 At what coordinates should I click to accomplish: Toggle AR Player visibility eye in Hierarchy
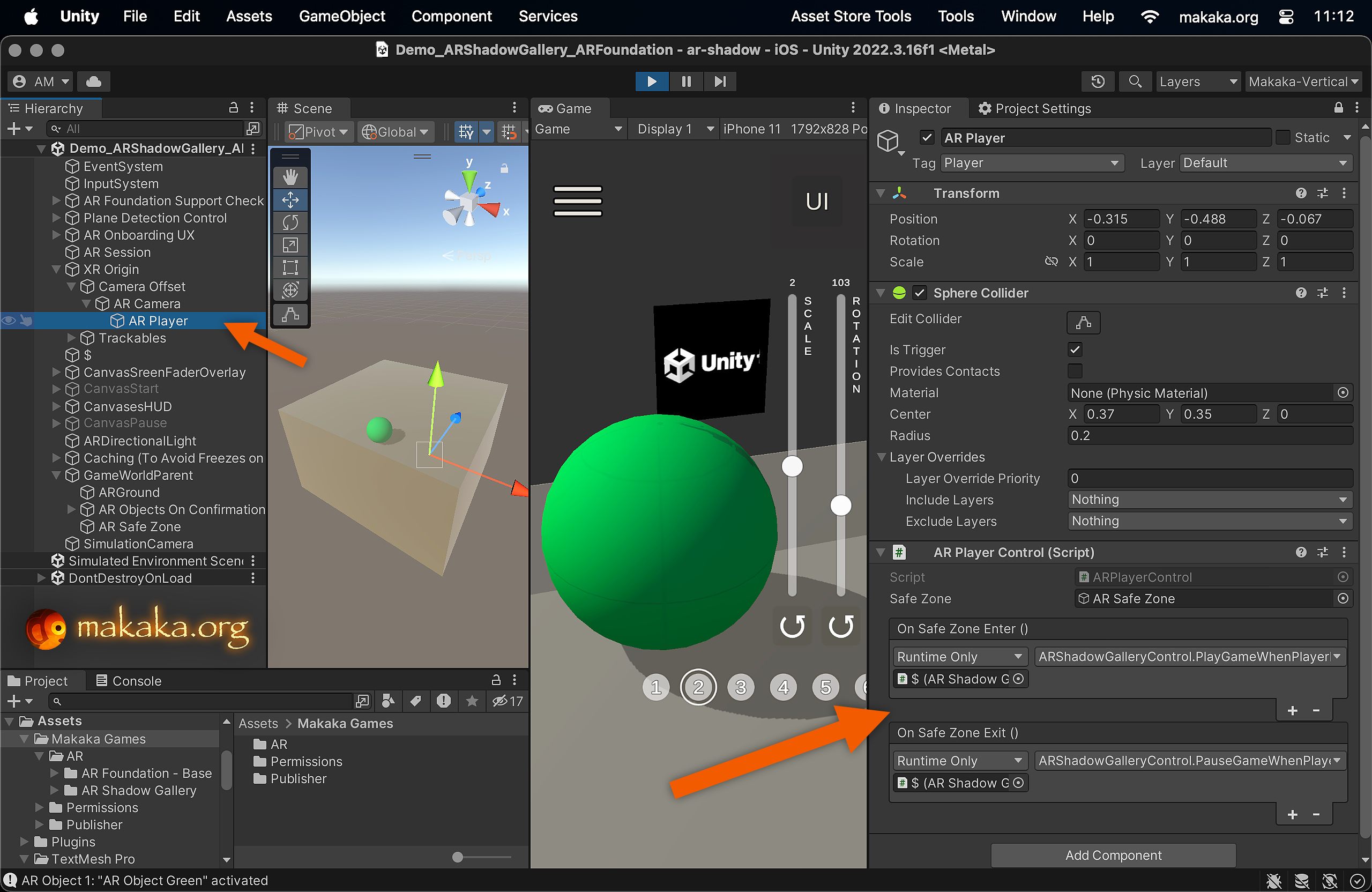point(8,321)
